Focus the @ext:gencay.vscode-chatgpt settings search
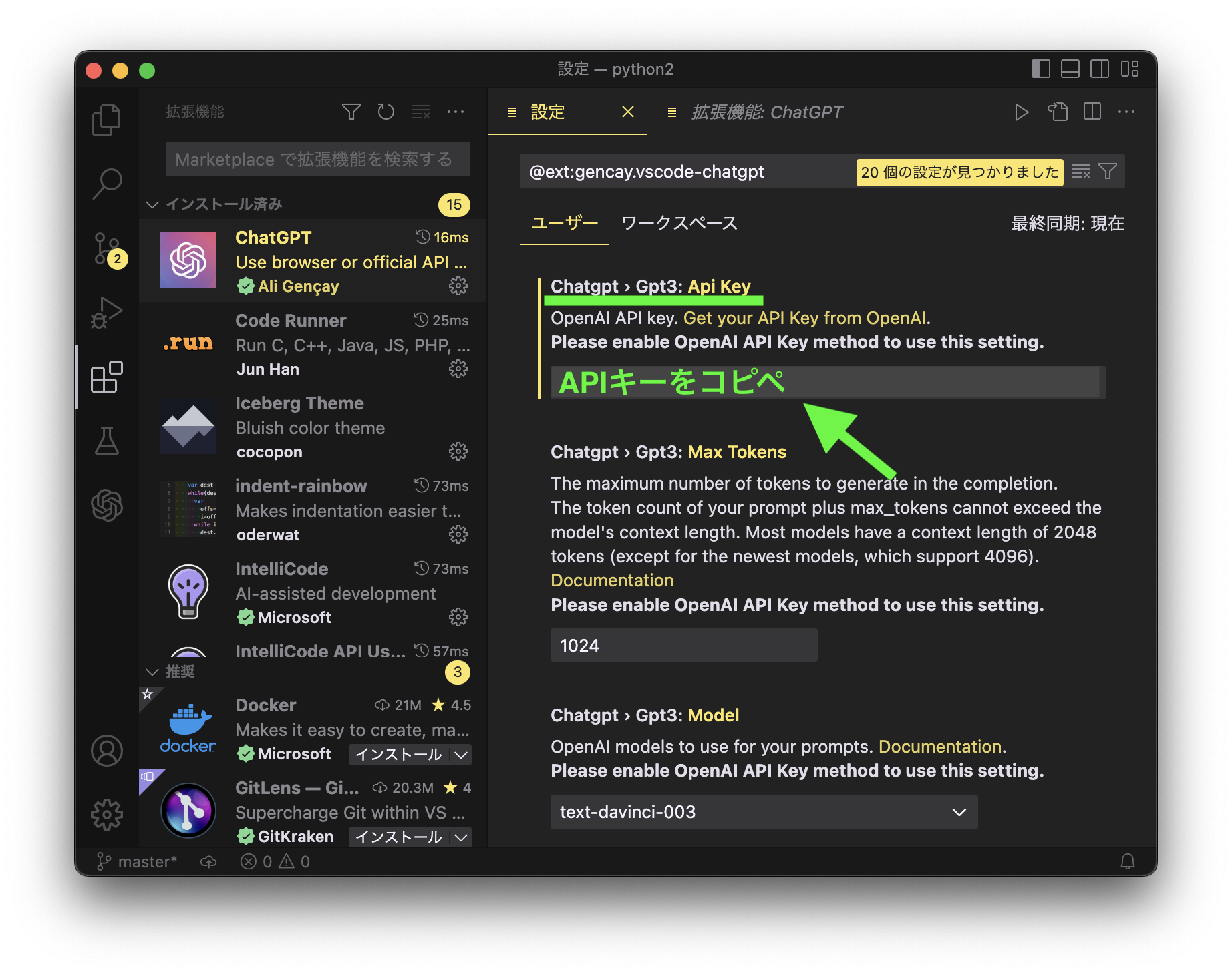The image size is (1232, 975). coord(688,172)
